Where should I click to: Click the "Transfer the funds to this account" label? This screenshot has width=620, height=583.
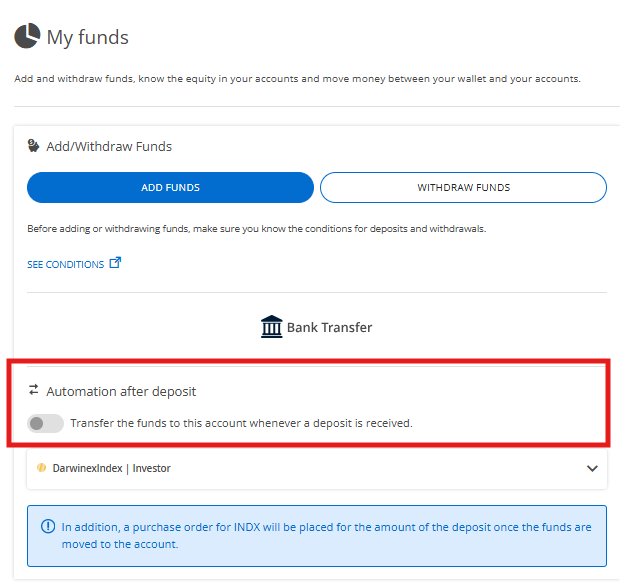(241, 423)
